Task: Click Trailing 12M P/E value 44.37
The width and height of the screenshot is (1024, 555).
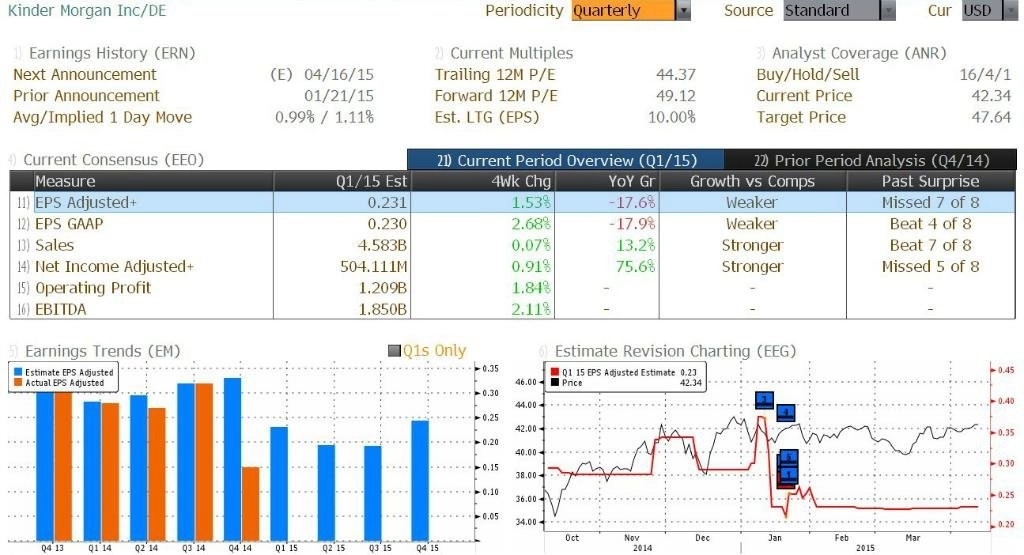Action: (x=675, y=74)
